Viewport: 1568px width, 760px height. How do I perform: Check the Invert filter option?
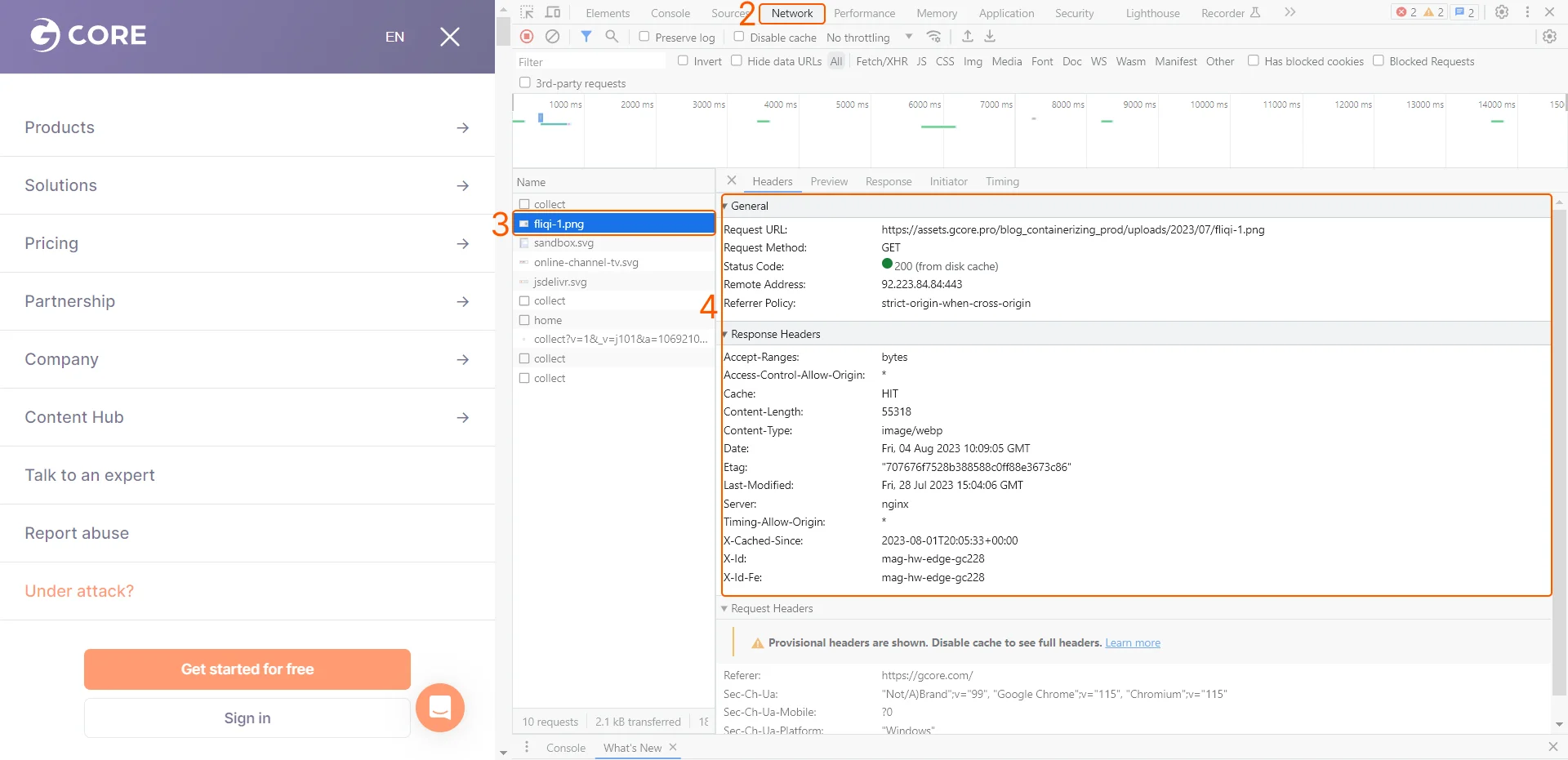click(683, 60)
